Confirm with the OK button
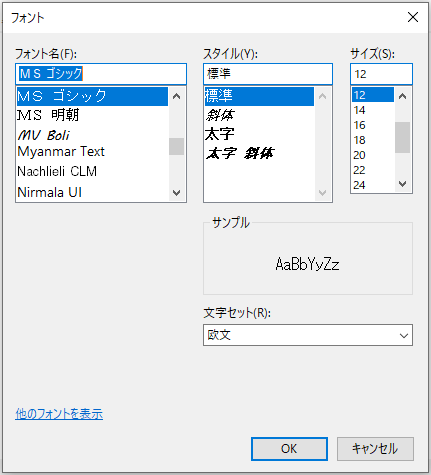431x475 pixels. (x=289, y=449)
